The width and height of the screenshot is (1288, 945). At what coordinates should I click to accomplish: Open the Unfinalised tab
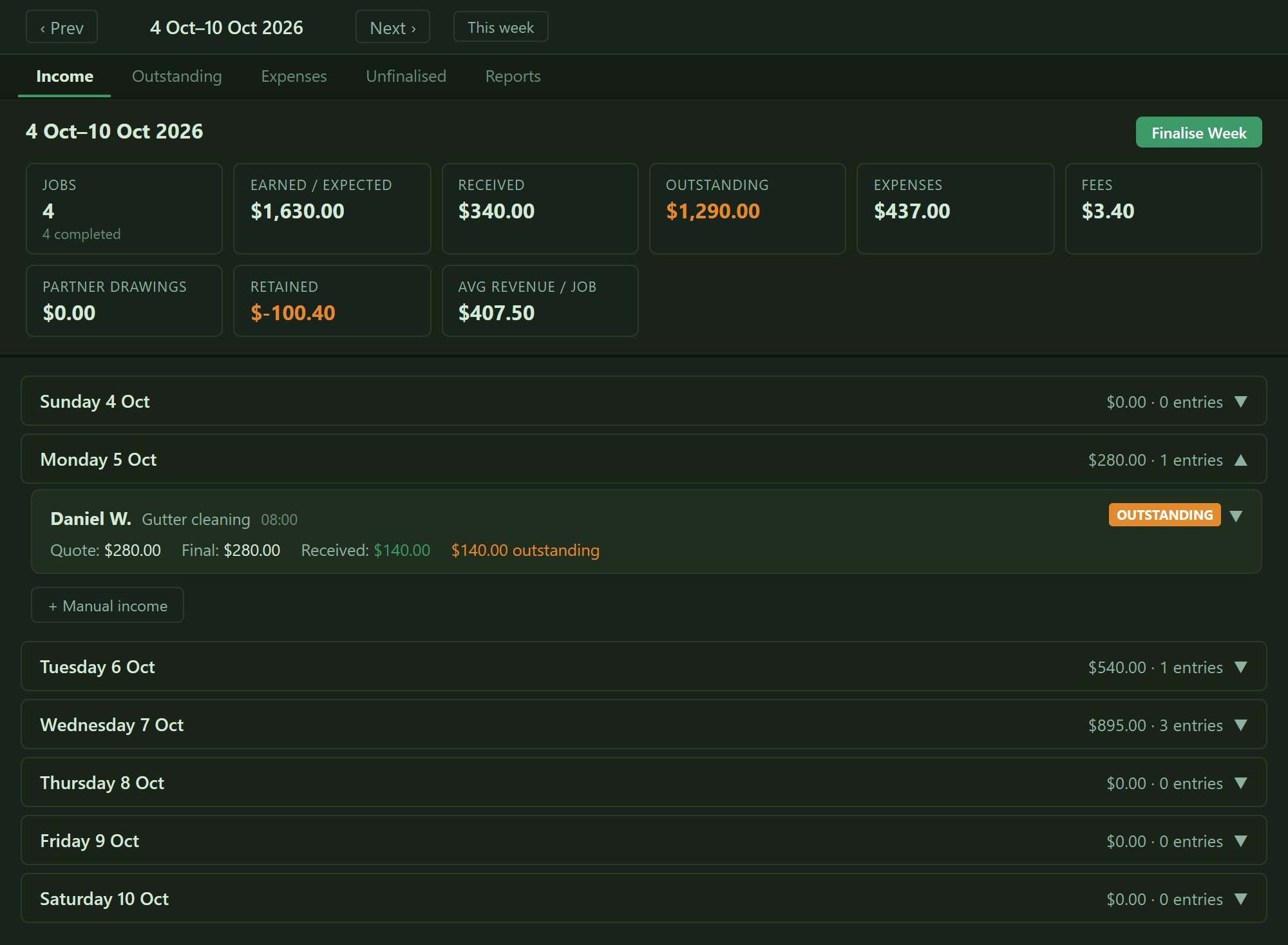406,76
